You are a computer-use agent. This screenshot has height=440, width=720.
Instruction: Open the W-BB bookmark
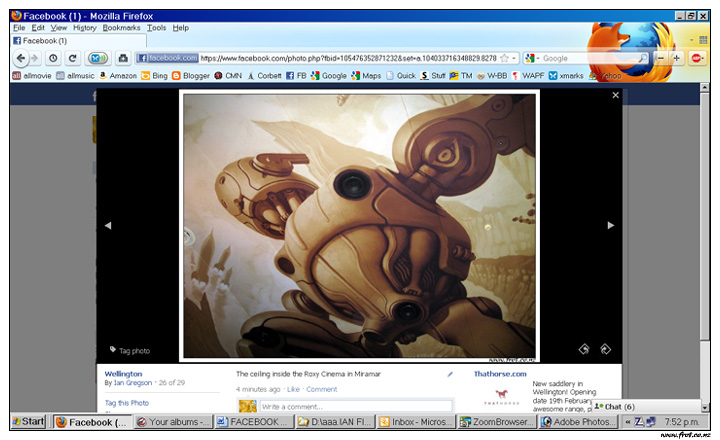[x=492, y=76]
